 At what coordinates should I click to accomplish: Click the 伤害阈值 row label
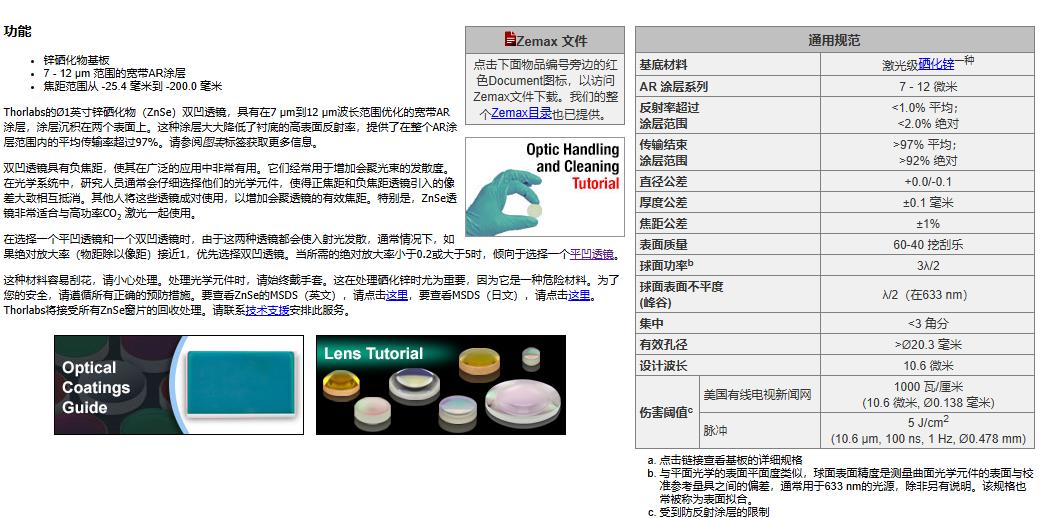[666, 412]
